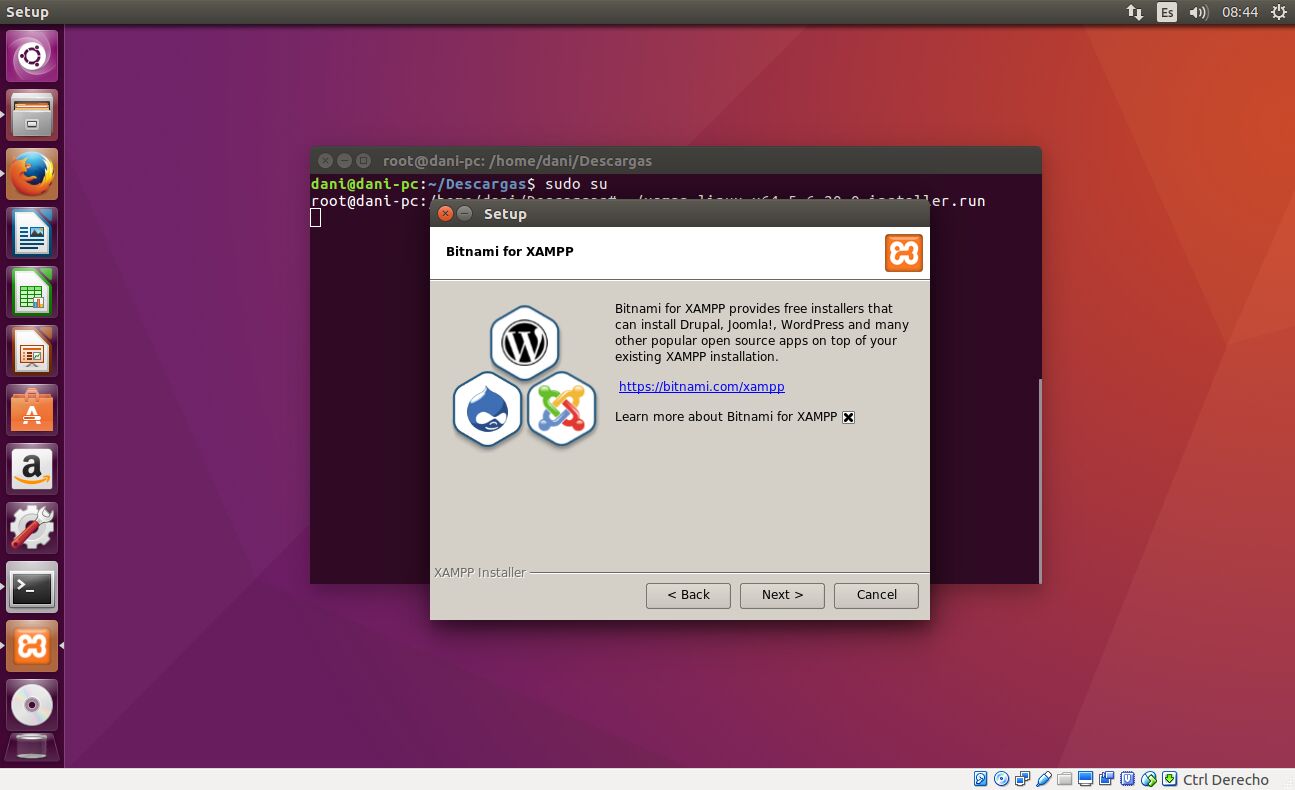Click the < Back button
The width and height of the screenshot is (1295, 790).
point(688,595)
